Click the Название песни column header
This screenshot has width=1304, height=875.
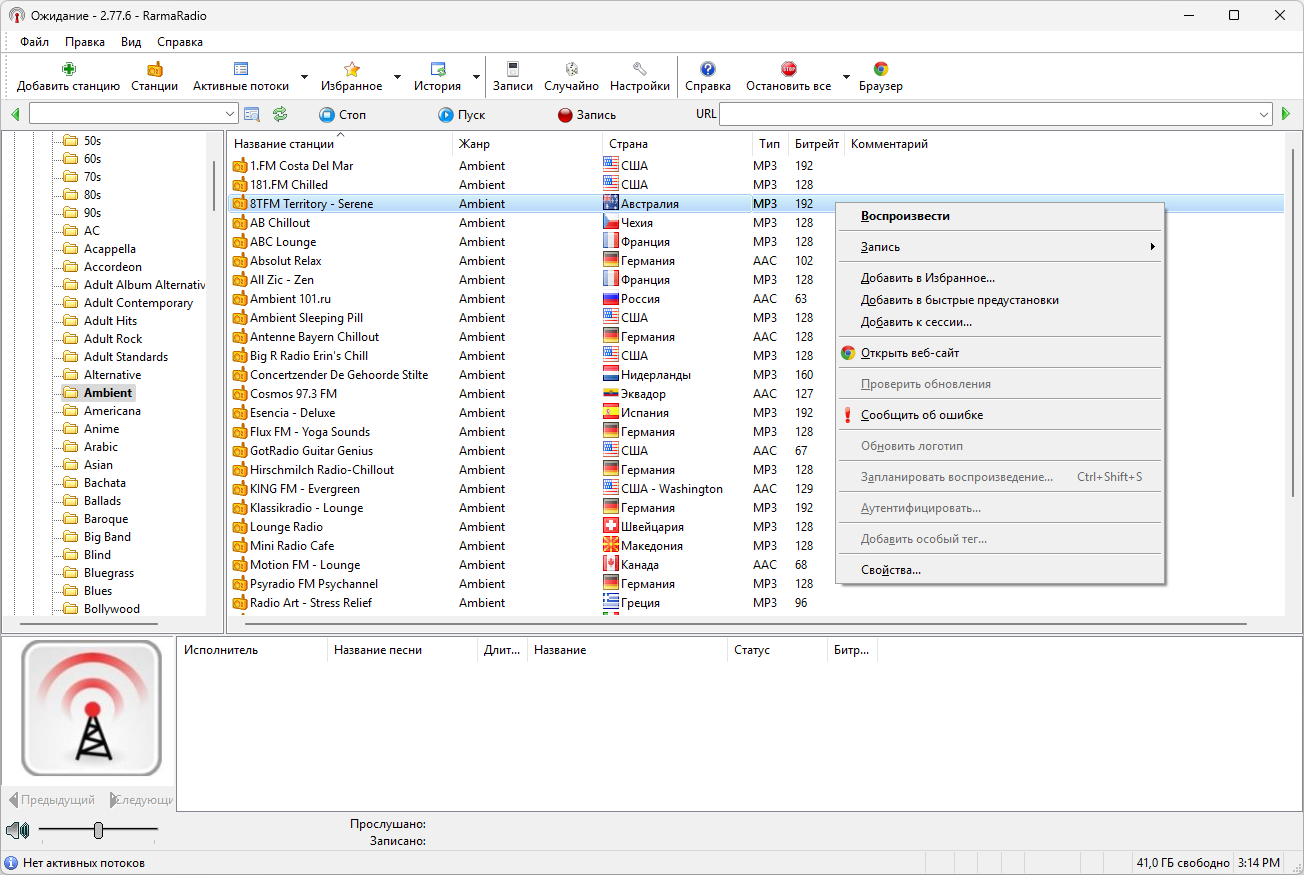(x=402, y=650)
